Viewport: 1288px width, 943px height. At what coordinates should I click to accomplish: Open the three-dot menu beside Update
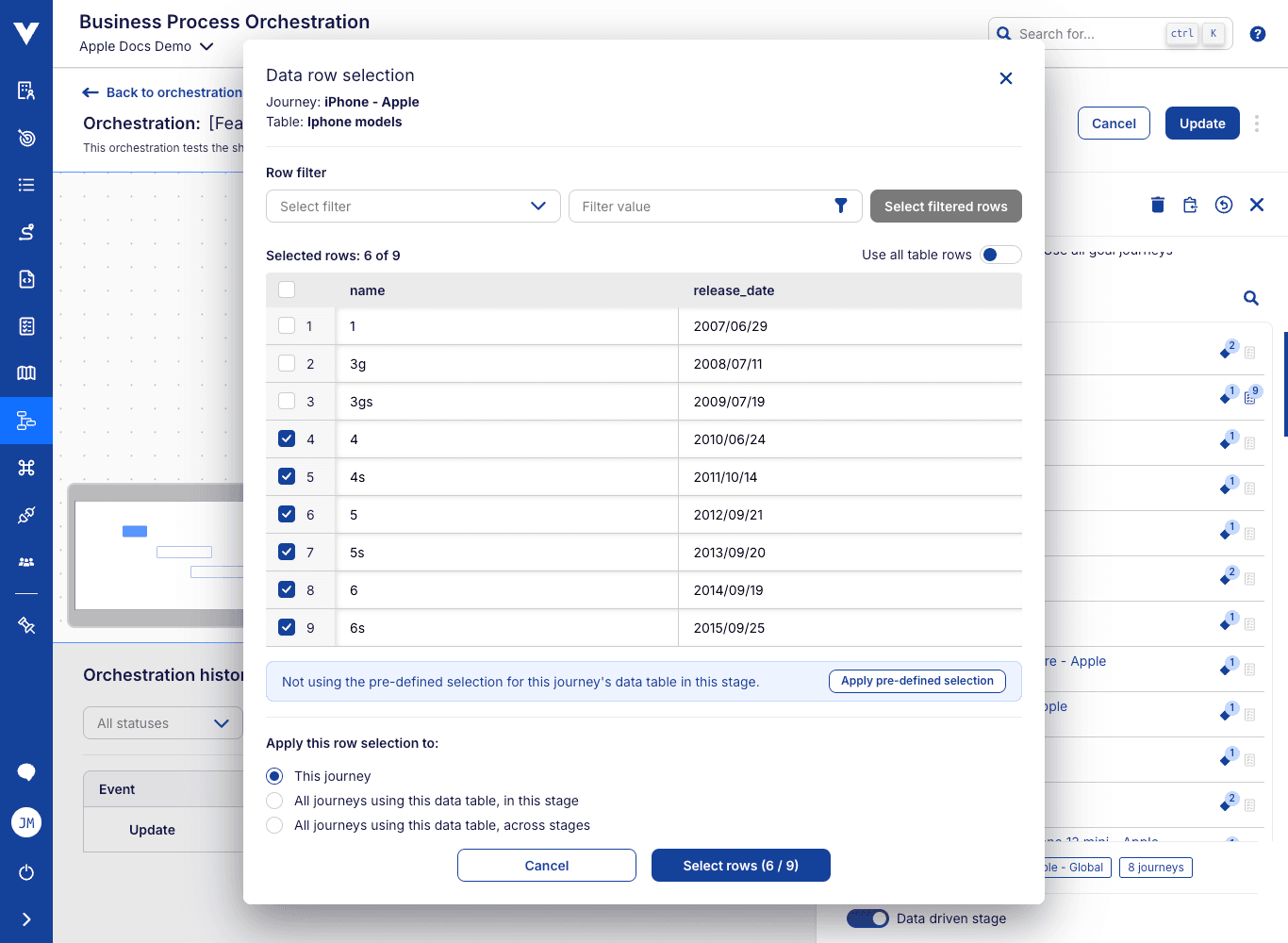(1257, 123)
